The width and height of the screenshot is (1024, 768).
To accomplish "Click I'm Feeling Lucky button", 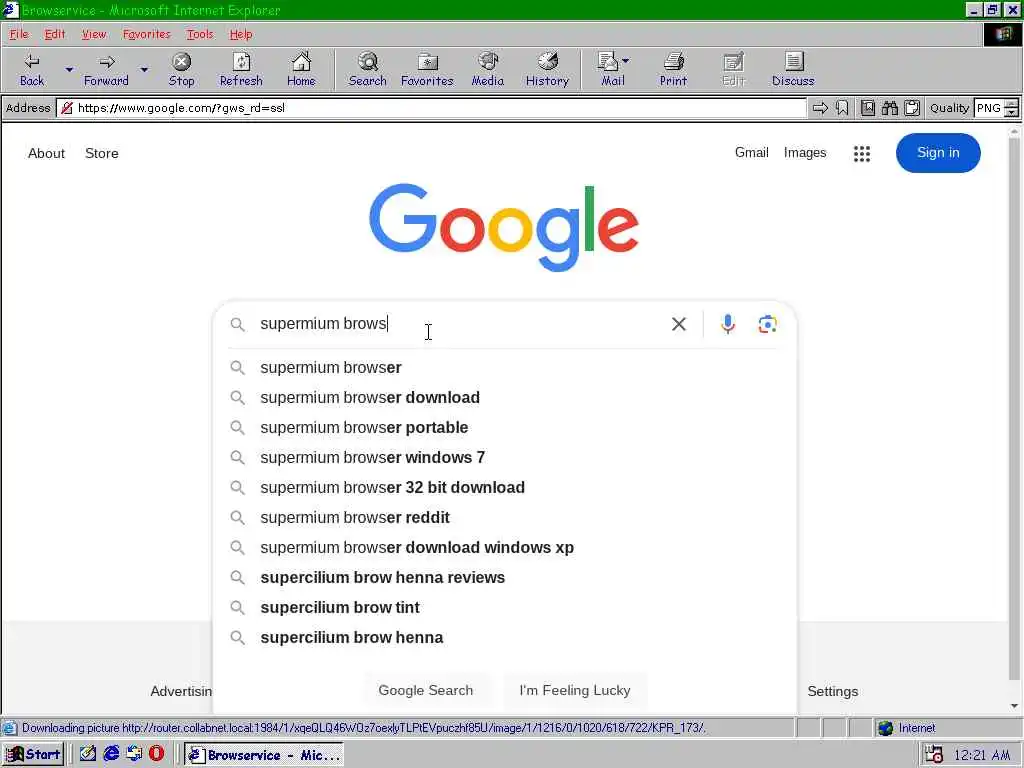I will coord(575,690).
